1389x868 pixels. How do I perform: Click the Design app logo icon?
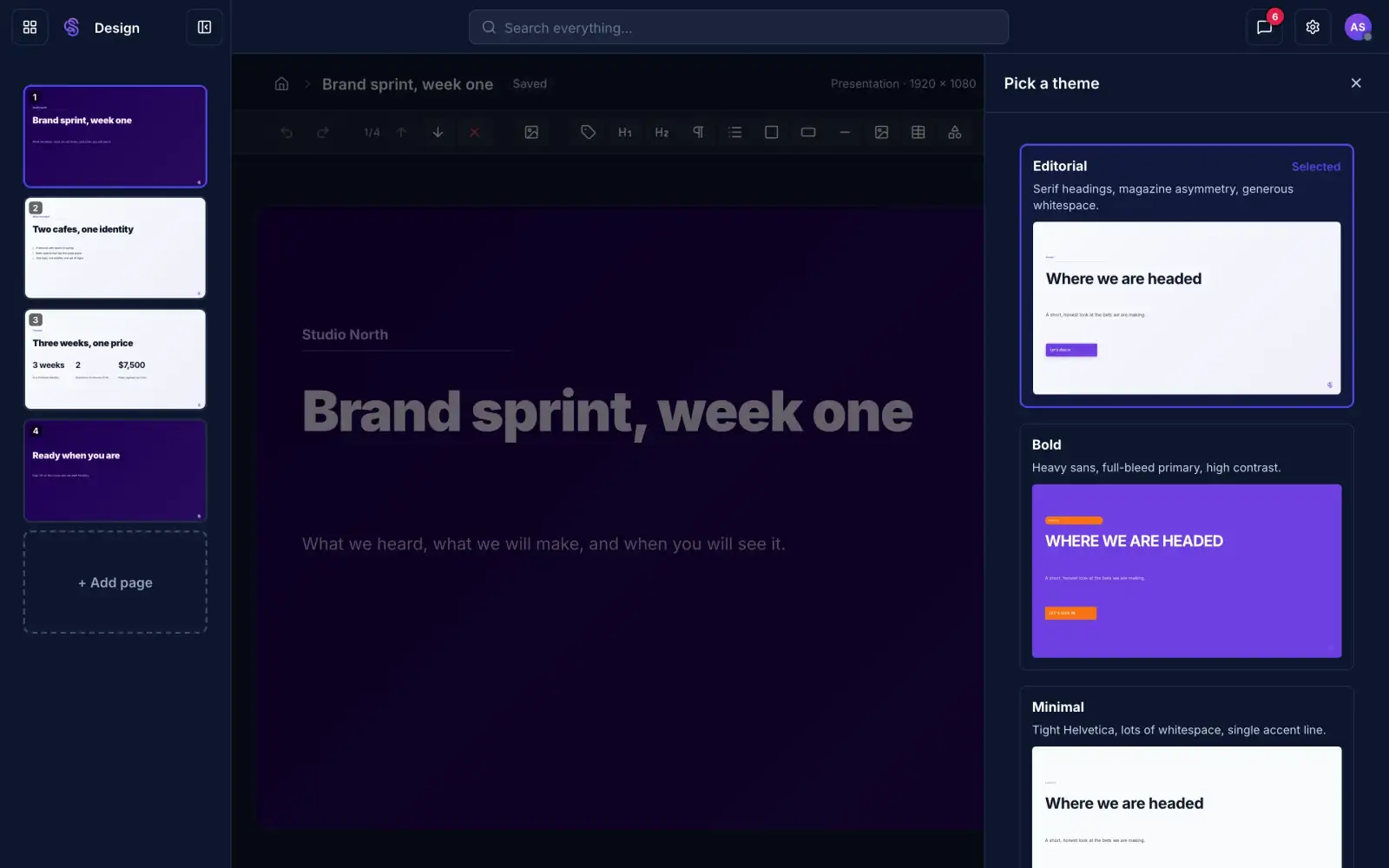(72, 27)
